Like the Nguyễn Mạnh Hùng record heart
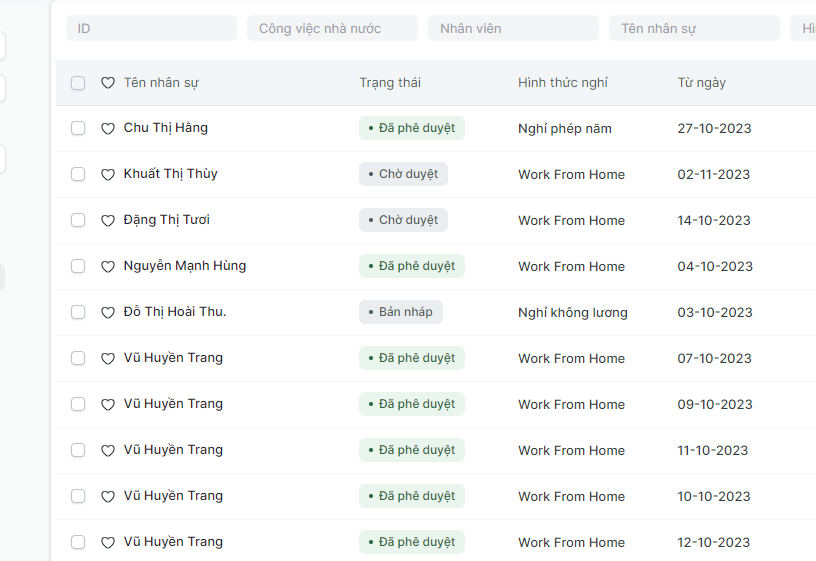This screenshot has height=561, width=816. coord(108,267)
